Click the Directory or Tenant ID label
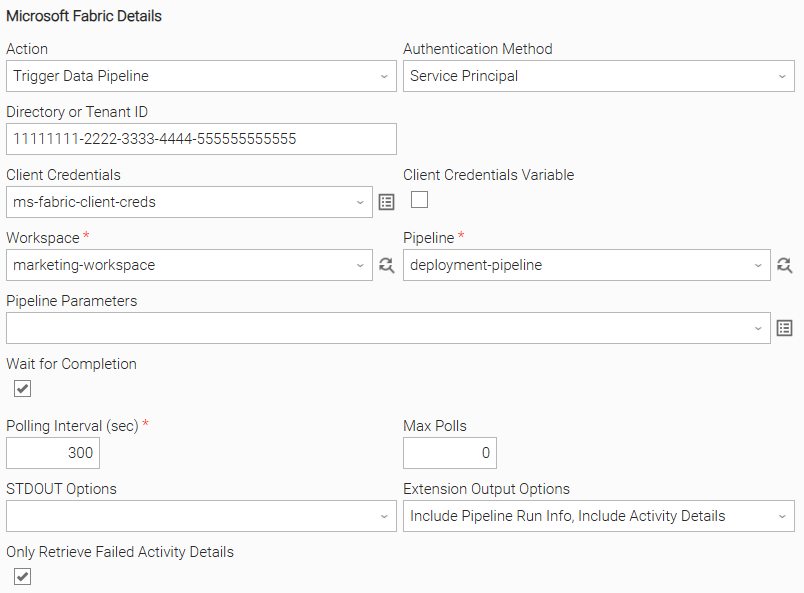Viewport: 804px width, 593px height. (77, 112)
